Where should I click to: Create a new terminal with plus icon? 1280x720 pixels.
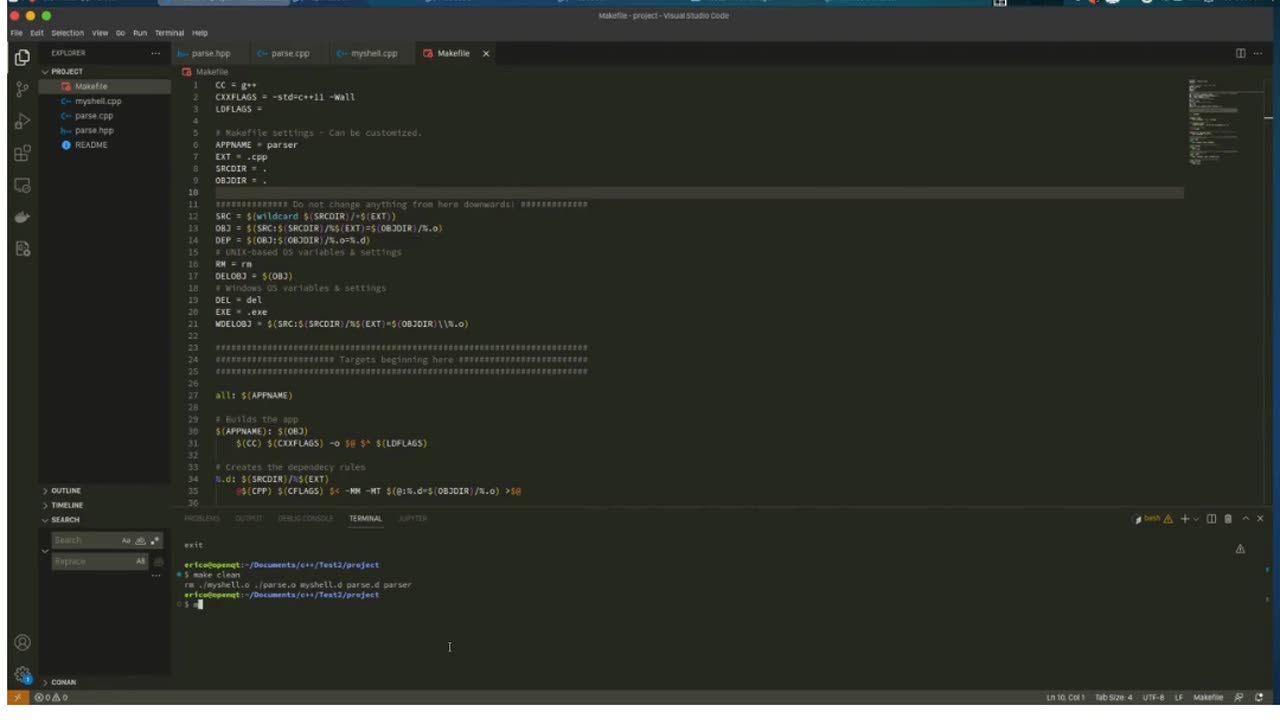(1185, 519)
